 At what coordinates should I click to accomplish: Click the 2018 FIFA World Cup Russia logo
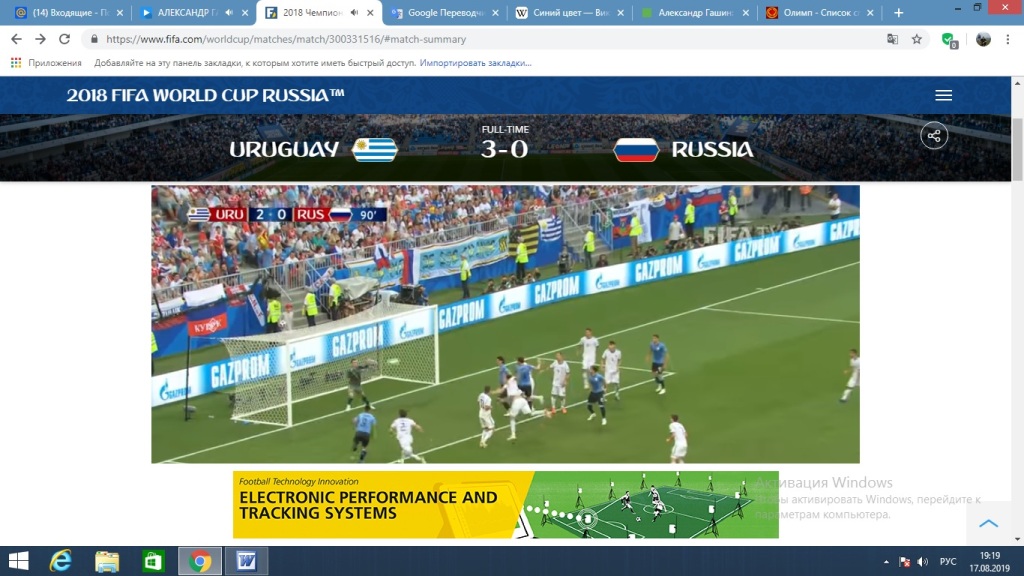206,95
